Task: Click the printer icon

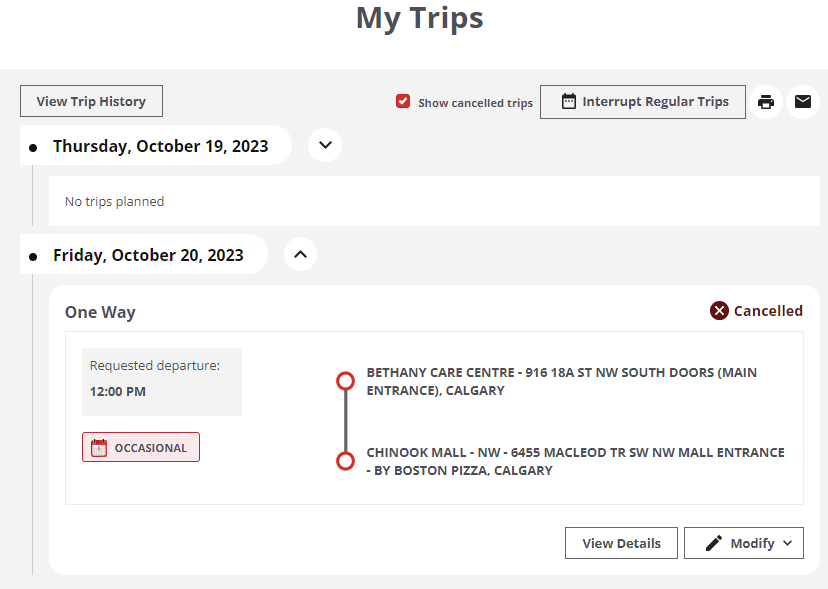Action: coord(766,101)
